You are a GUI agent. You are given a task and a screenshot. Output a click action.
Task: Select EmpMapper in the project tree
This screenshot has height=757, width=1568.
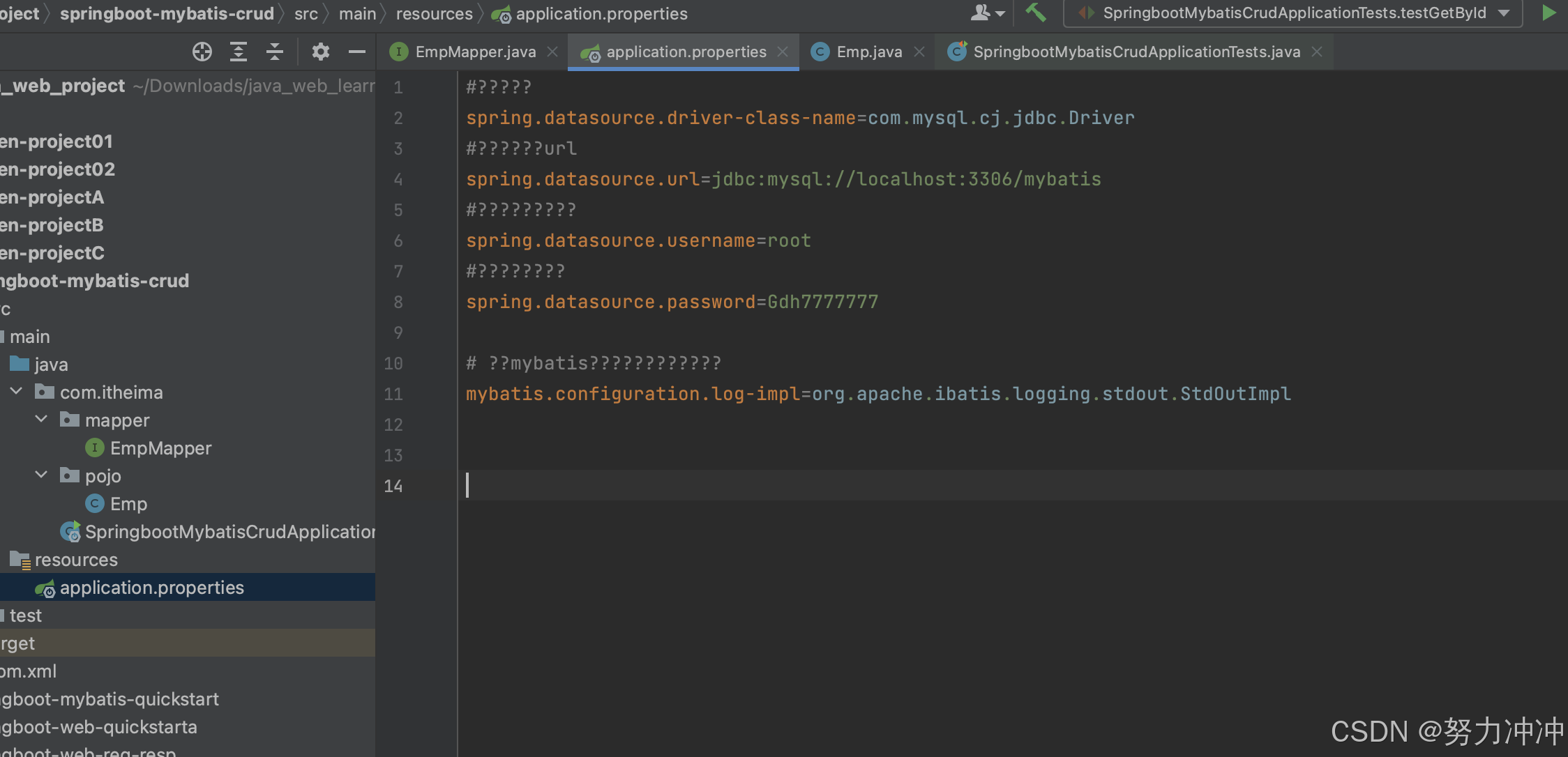coord(160,448)
